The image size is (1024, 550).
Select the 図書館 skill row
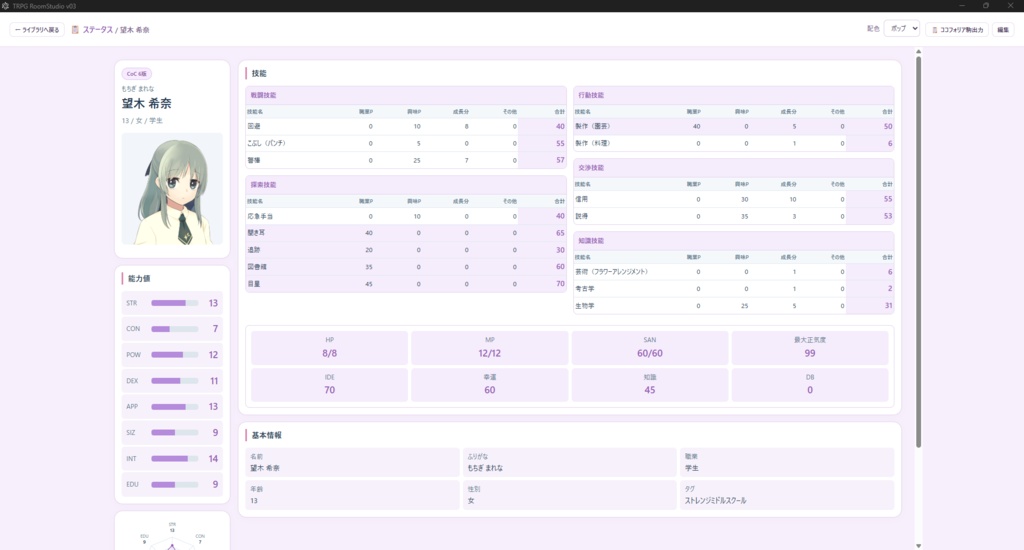point(406,267)
